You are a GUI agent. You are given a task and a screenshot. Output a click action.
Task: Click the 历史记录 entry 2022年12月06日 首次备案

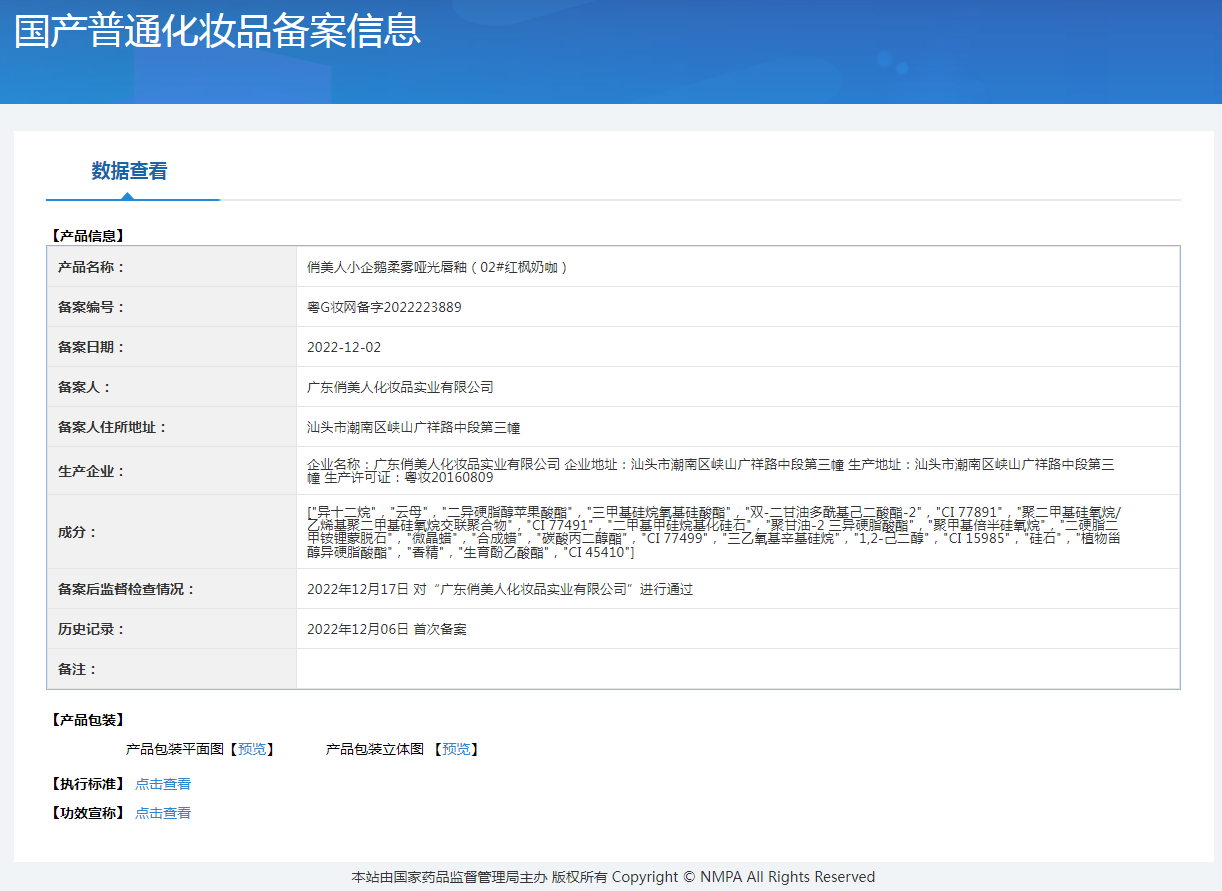click(x=387, y=629)
